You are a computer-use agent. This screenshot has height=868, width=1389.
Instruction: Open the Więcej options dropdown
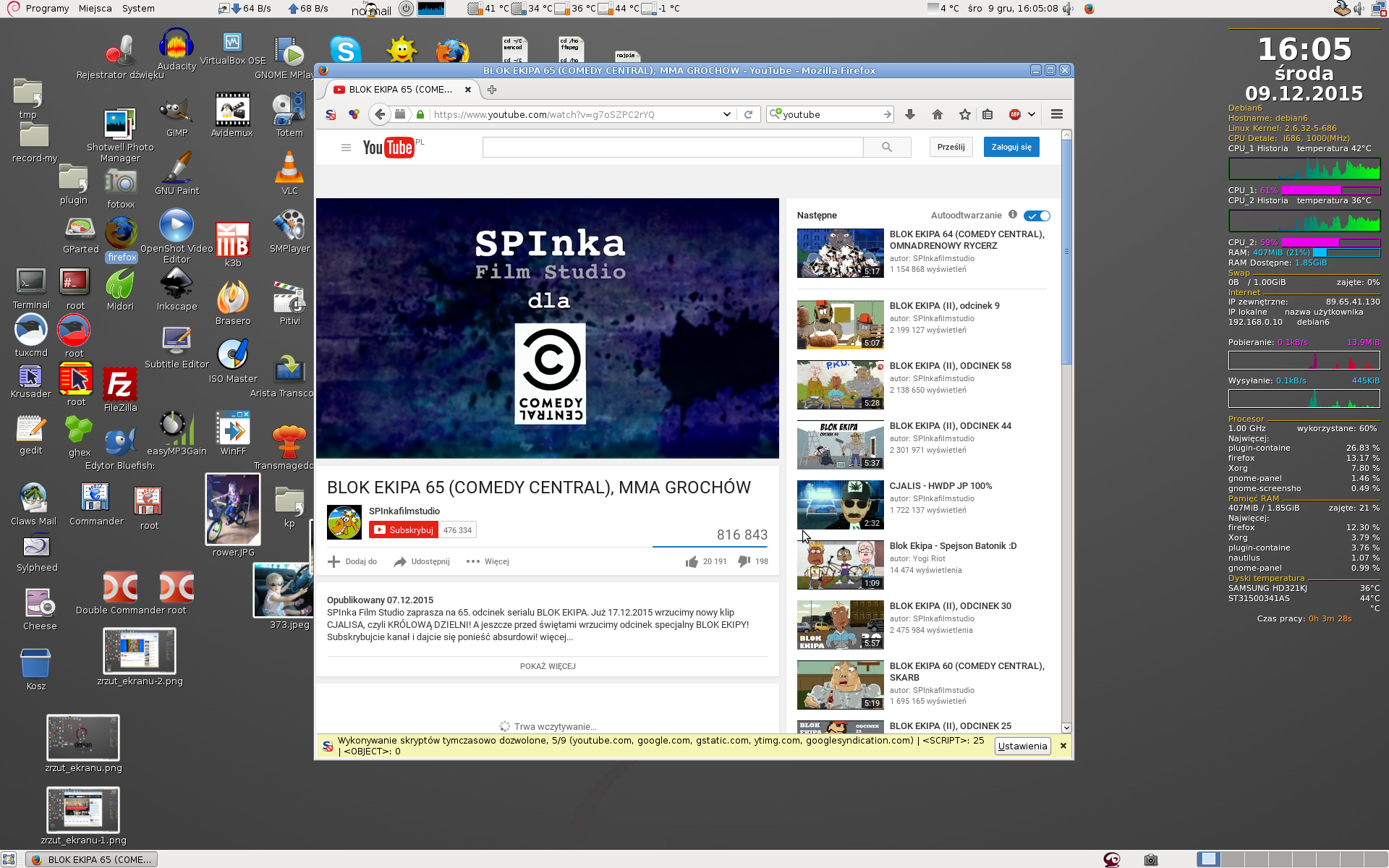point(488,561)
